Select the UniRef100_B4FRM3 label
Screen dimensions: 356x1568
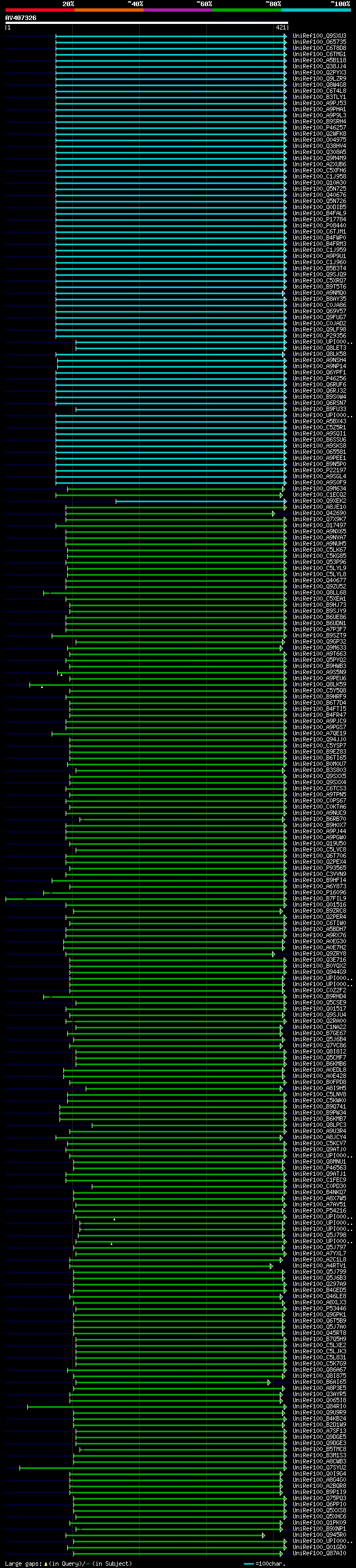[x=319, y=244]
